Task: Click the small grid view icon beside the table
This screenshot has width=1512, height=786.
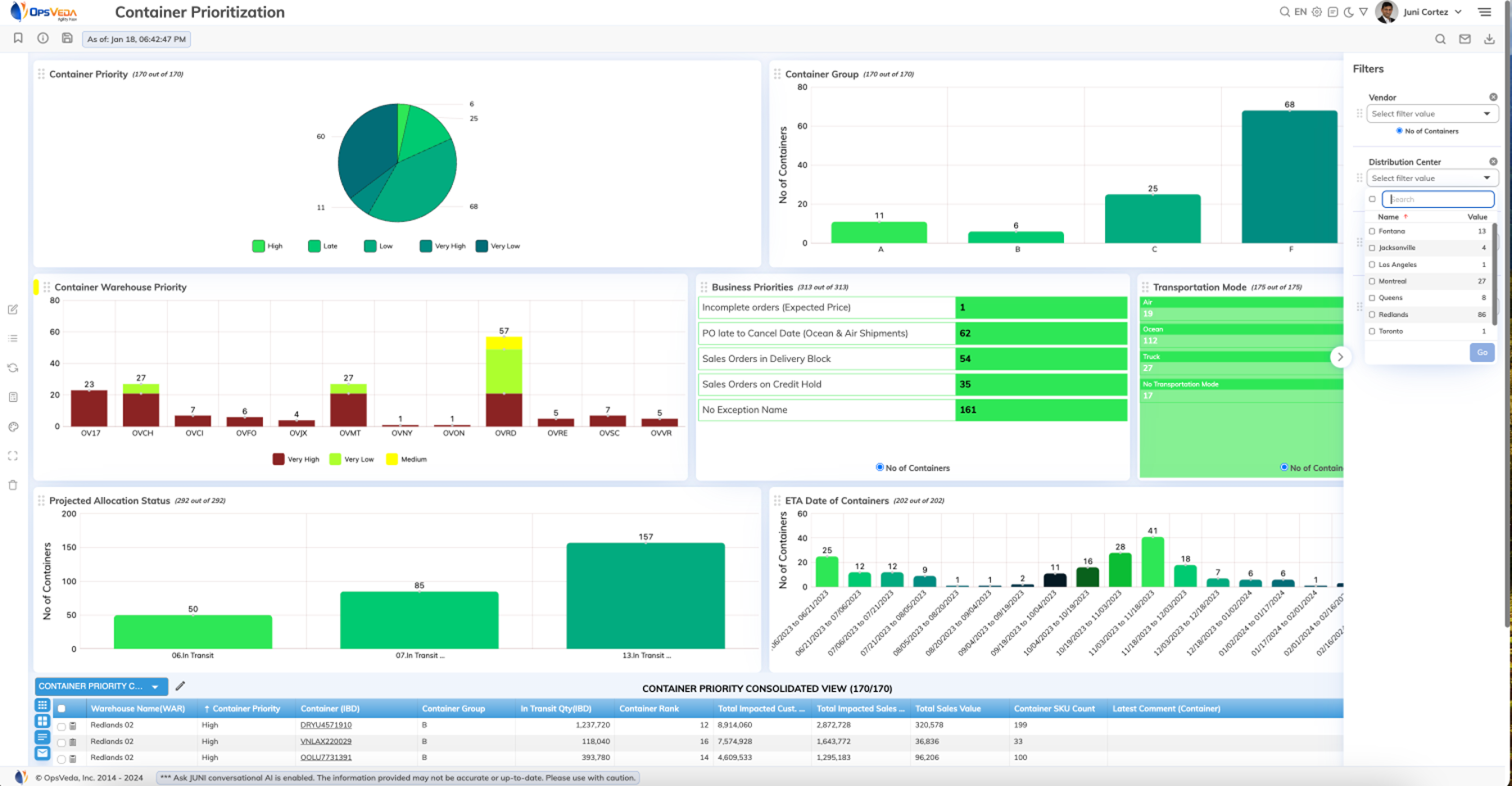Action: point(43,705)
